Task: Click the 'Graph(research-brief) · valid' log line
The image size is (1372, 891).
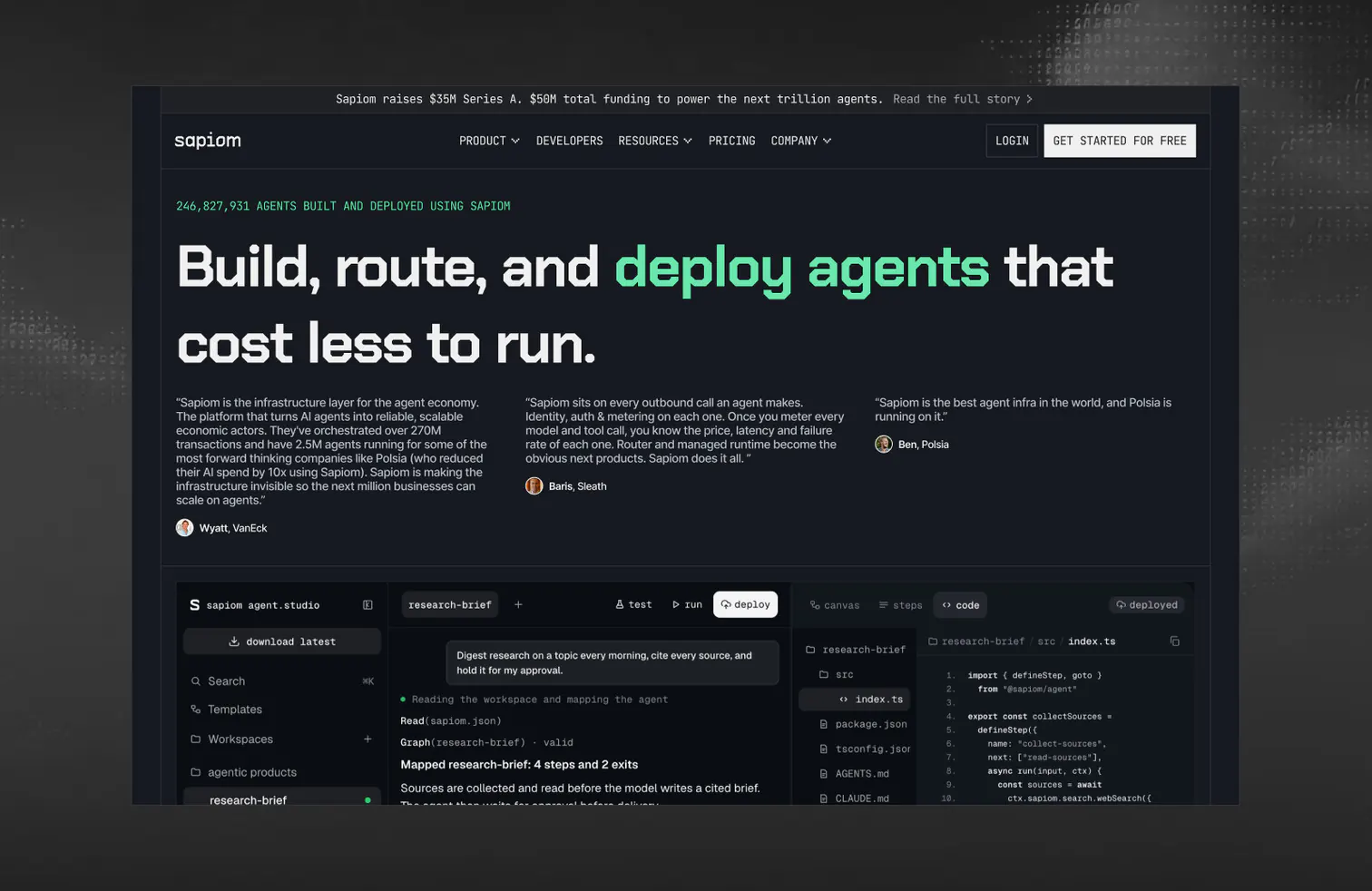Action: tap(486, 742)
